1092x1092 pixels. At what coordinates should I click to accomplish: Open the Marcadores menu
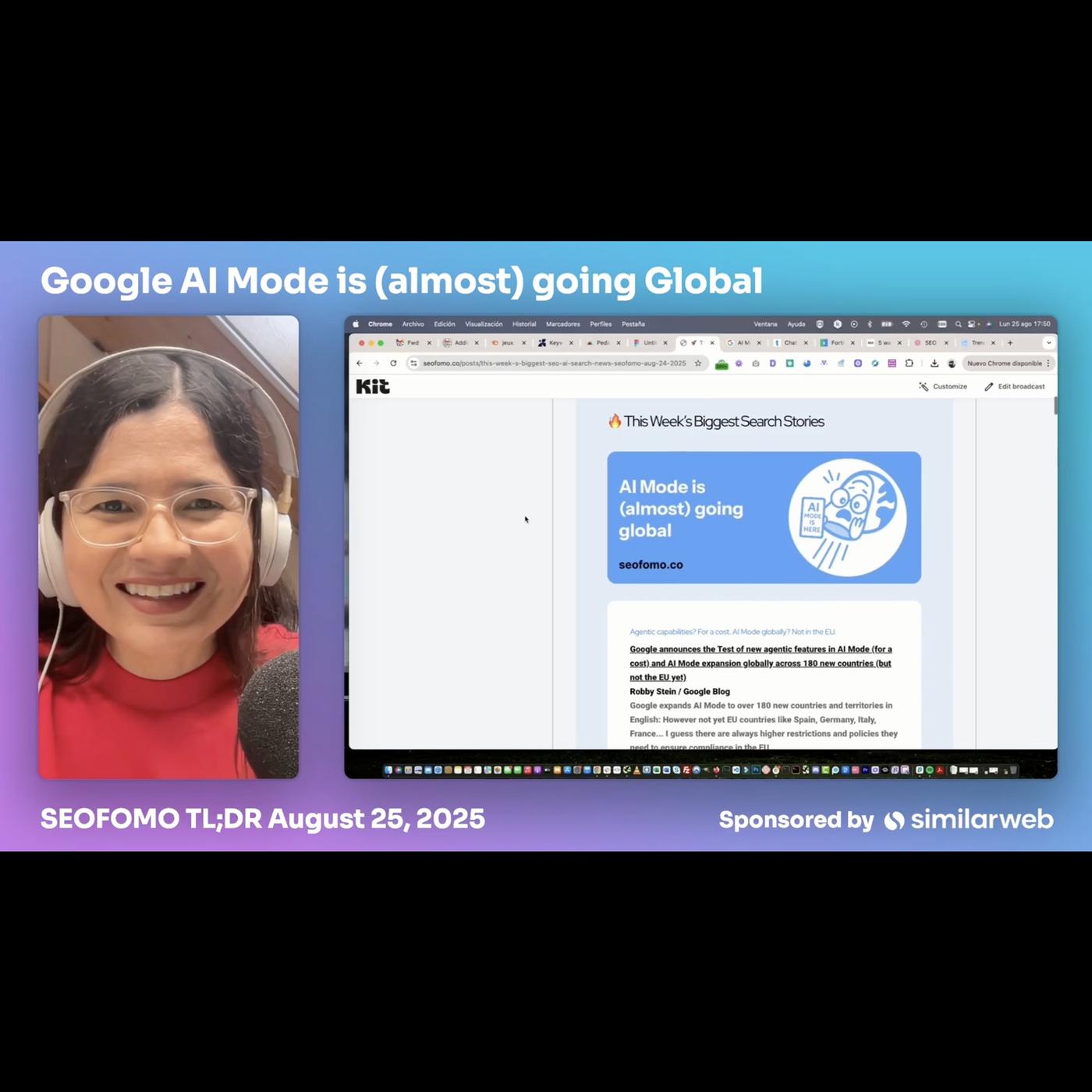563,324
